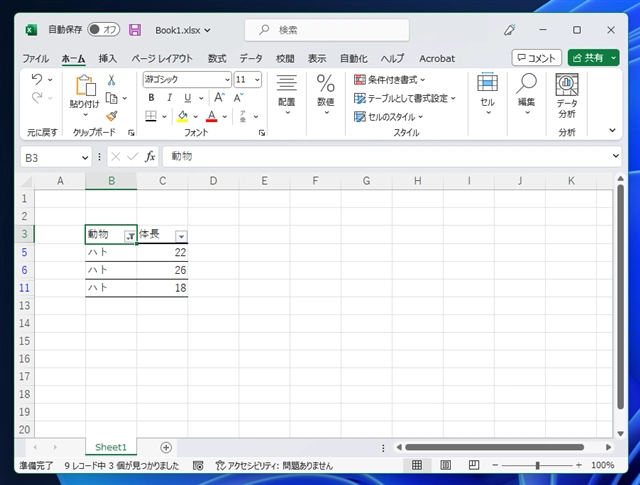Open the 挿入 ribbon tab

point(108,58)
